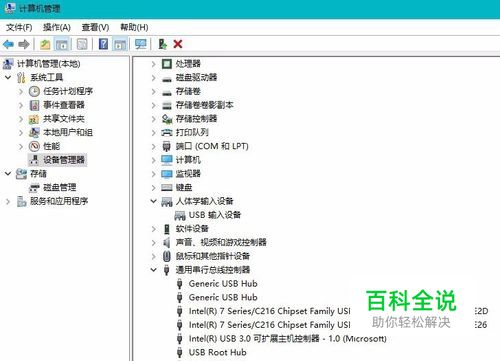
Task: Expand the 本地用户和组 node arrow
Action: pos(21,133)
